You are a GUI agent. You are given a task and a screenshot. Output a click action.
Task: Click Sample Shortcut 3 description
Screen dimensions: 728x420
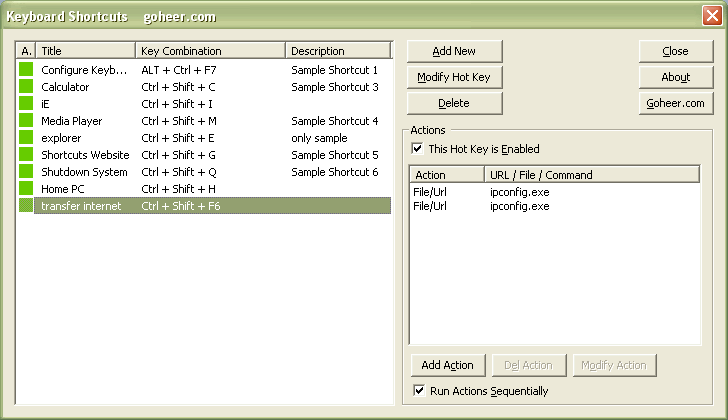click(335, 87)
